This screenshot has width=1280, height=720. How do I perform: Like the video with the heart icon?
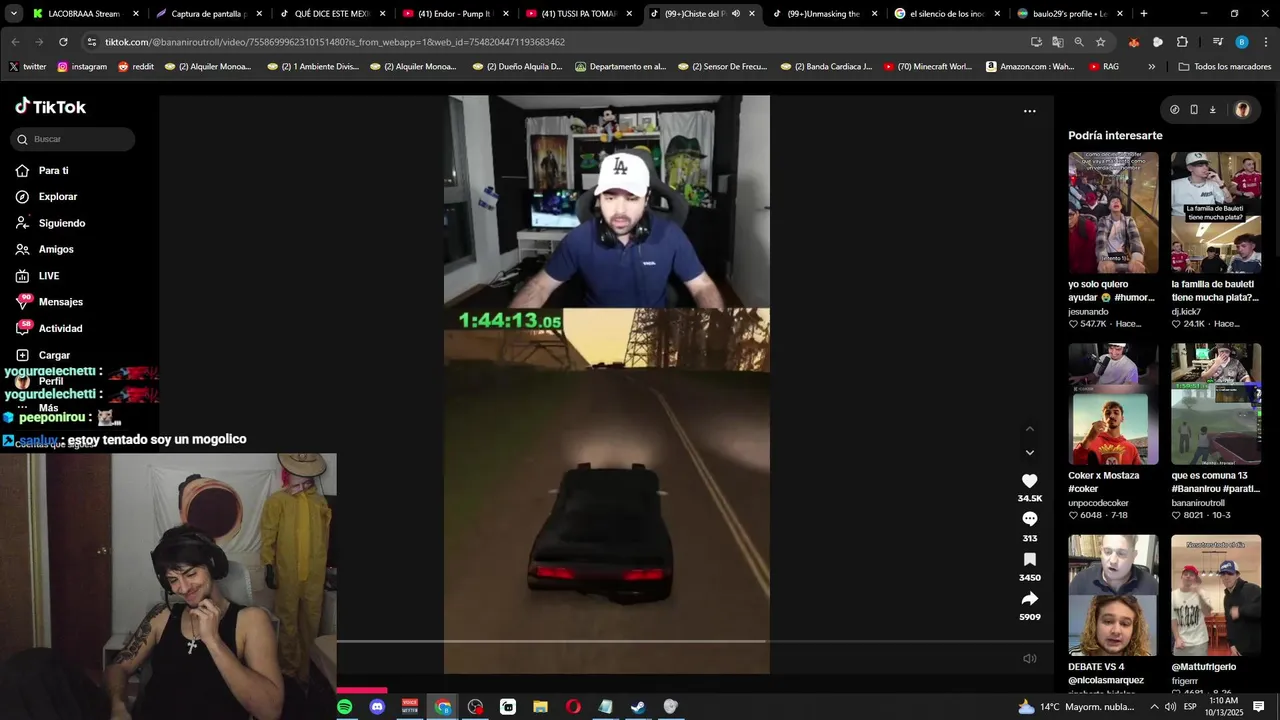tap(1029, 481)
